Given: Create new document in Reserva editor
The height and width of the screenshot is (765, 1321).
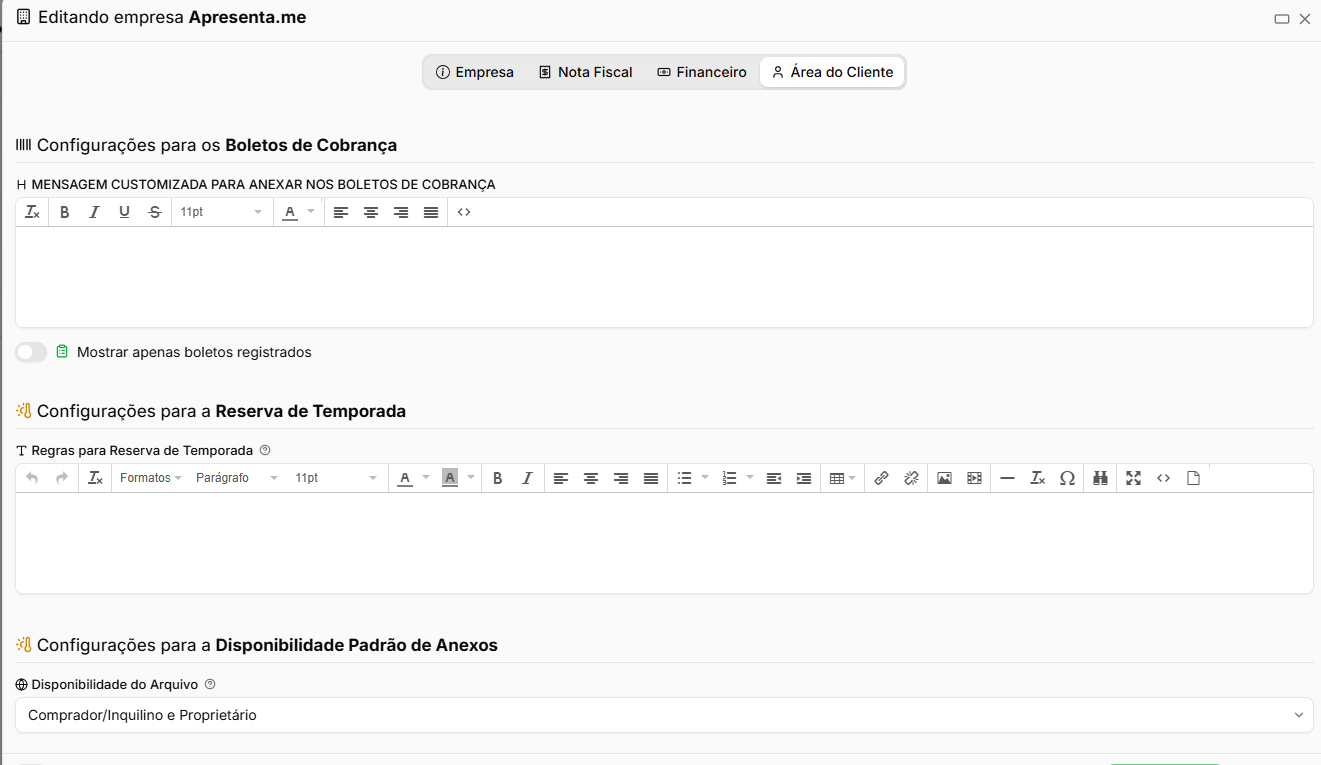Looking at the screenshot, I should pyautogui.click(x=1193, y=478).
